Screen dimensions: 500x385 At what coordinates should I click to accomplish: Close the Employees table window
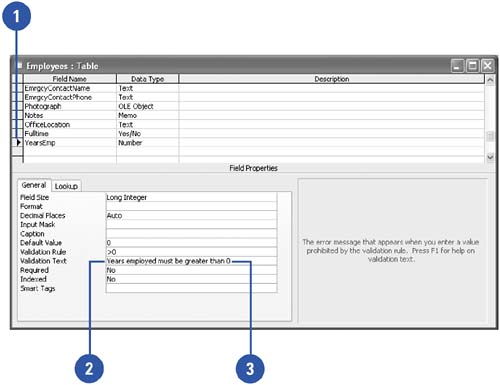(487, 66)
